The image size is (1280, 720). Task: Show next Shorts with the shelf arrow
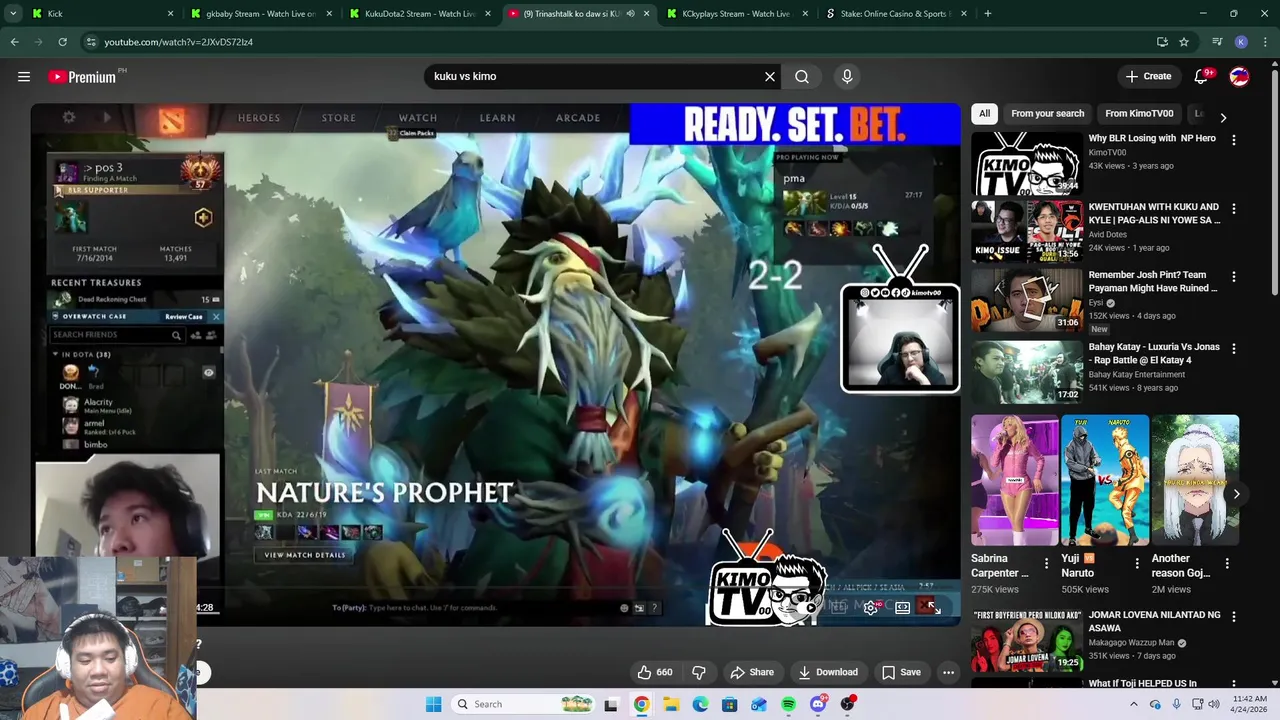click(1236, 494)
